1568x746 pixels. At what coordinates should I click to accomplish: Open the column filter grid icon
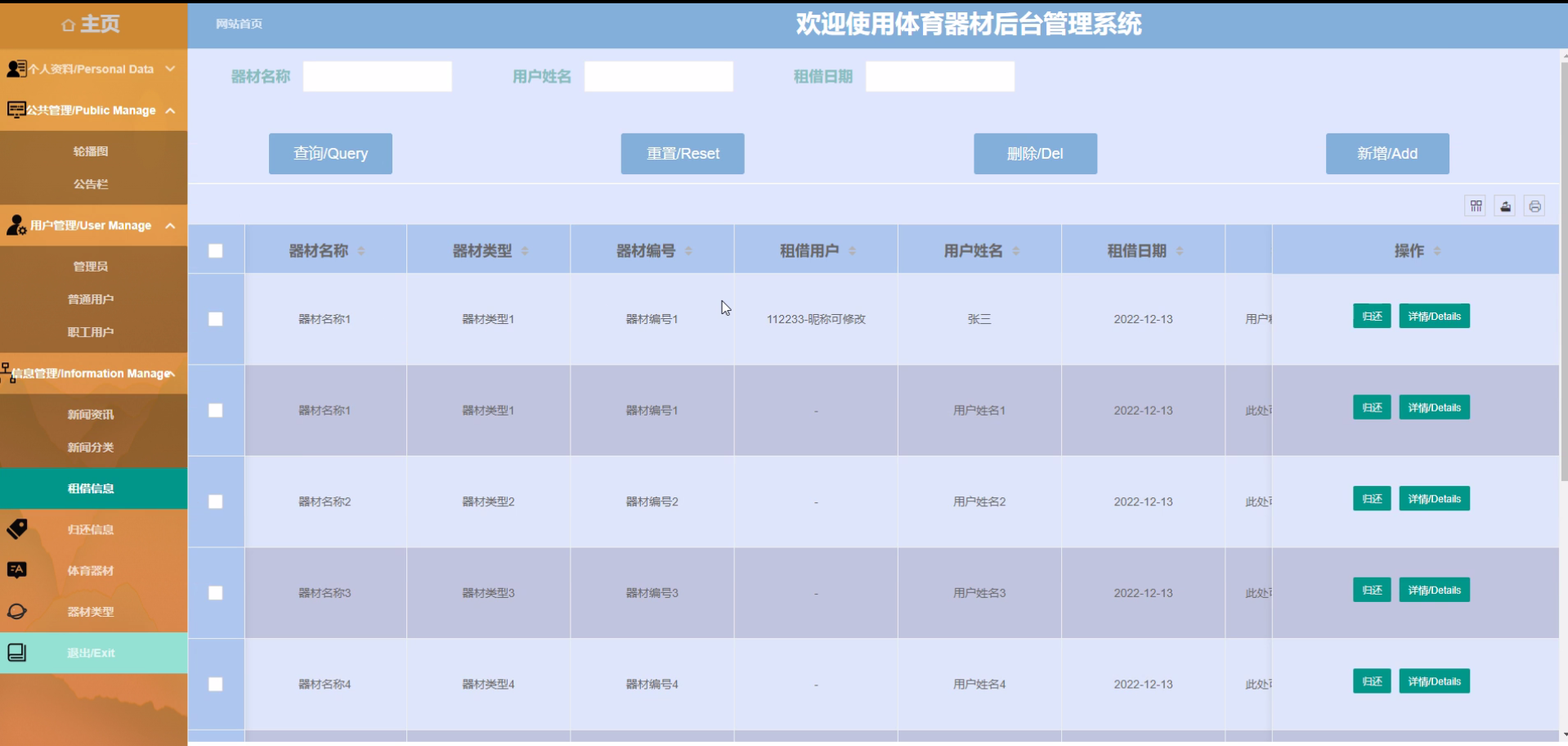pos(1476,206)
